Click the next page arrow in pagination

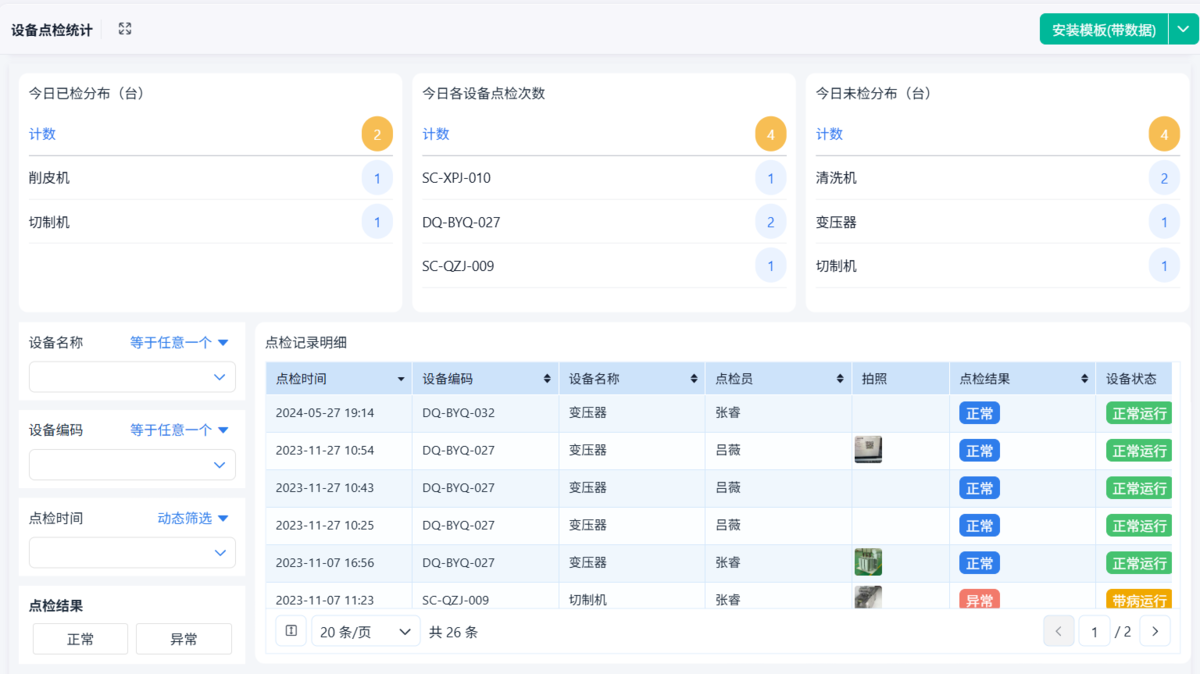pos(1155,631)
